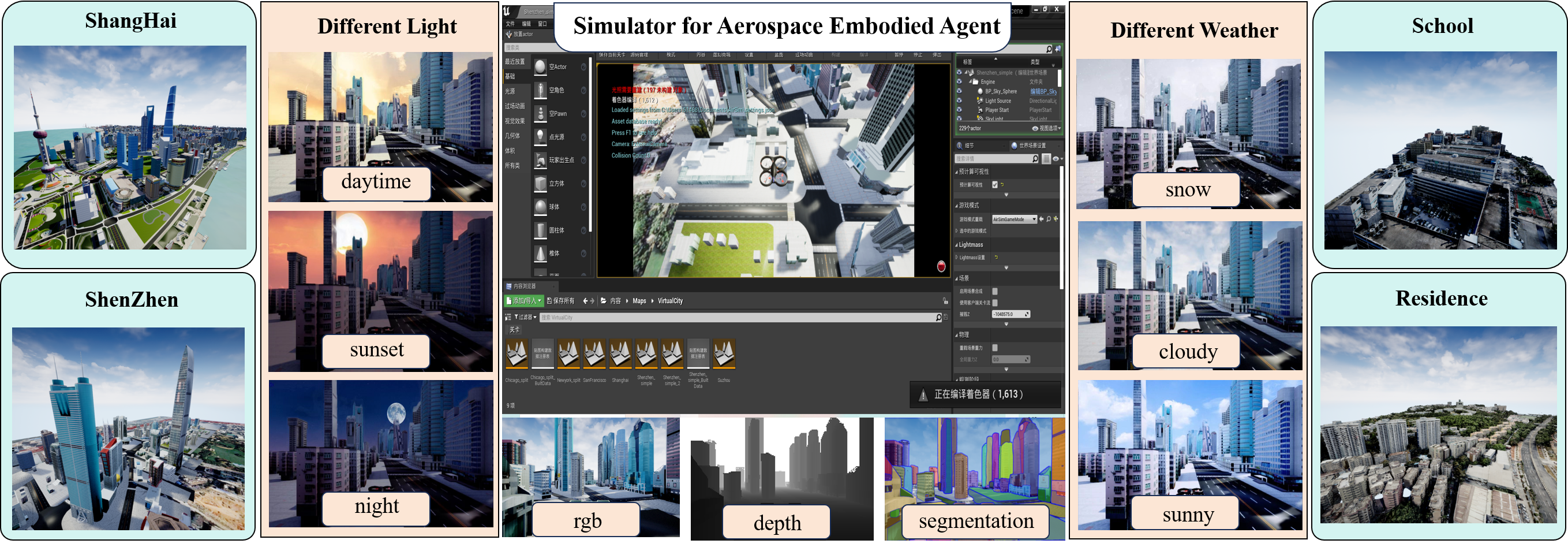Click the back arrow in content browser
Screen dimensions: 1568x551
point(586,301)
